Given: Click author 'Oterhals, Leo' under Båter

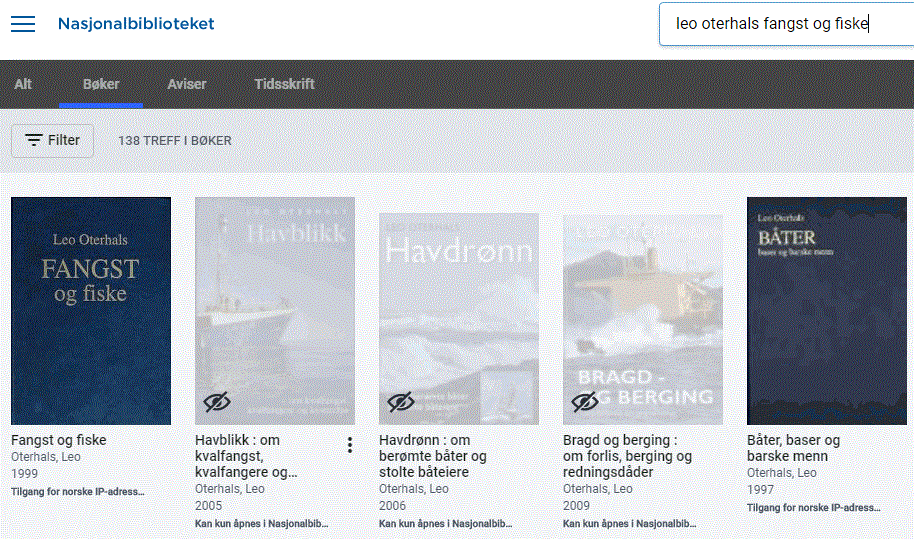Looking at the screenshot, I should coord(782,473).
